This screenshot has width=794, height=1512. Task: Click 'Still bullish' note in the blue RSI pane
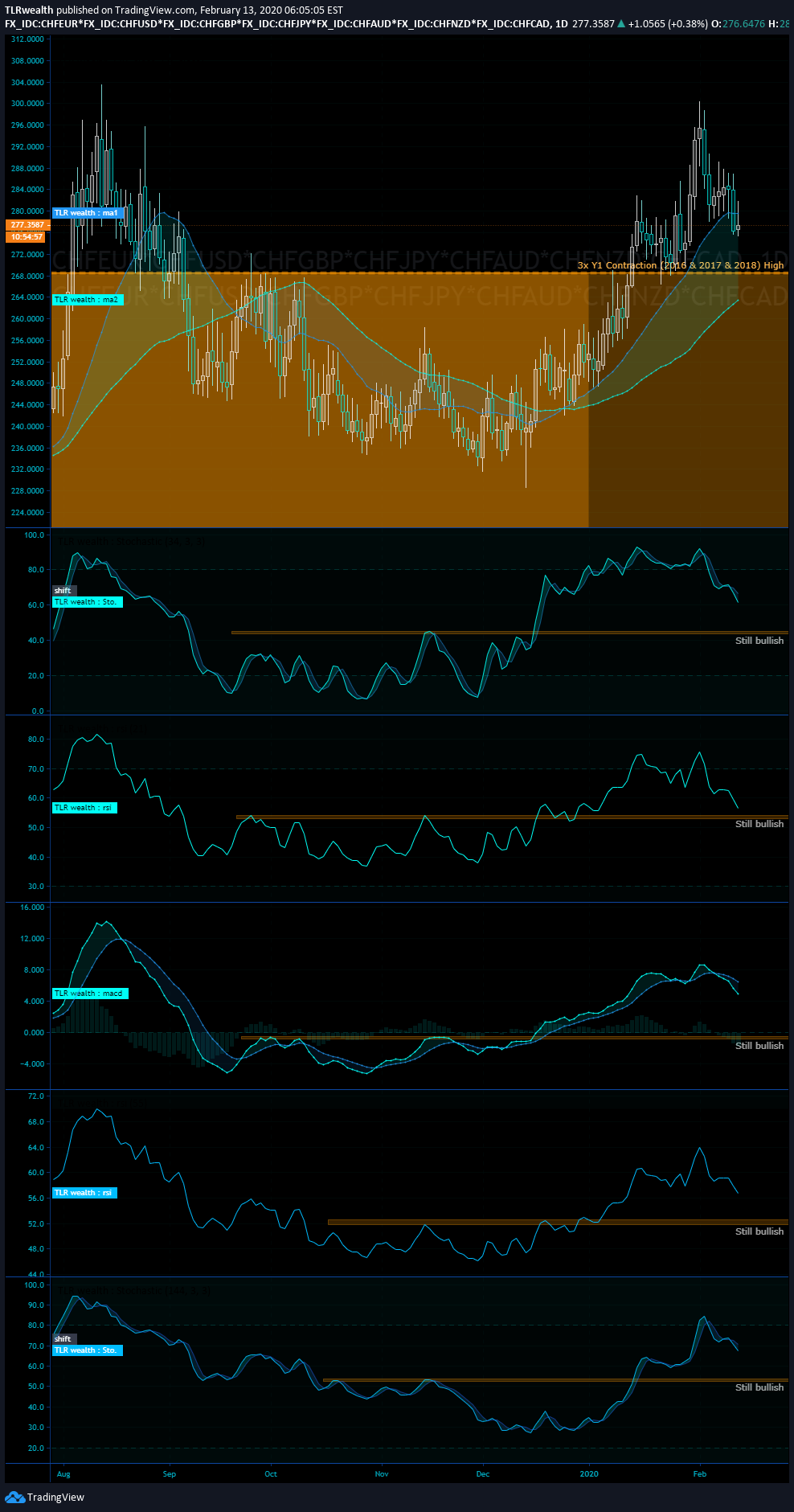[x=759, y=1231]
